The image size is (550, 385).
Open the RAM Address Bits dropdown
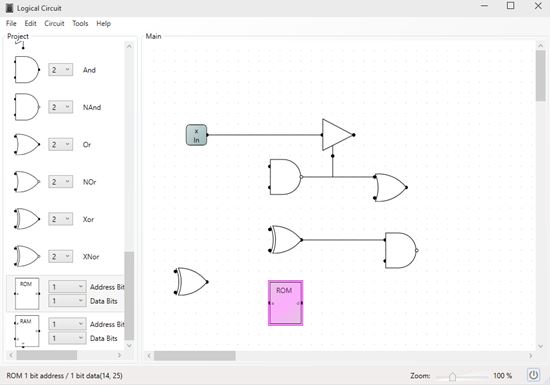pyautogui.click(x=67, y=324)
